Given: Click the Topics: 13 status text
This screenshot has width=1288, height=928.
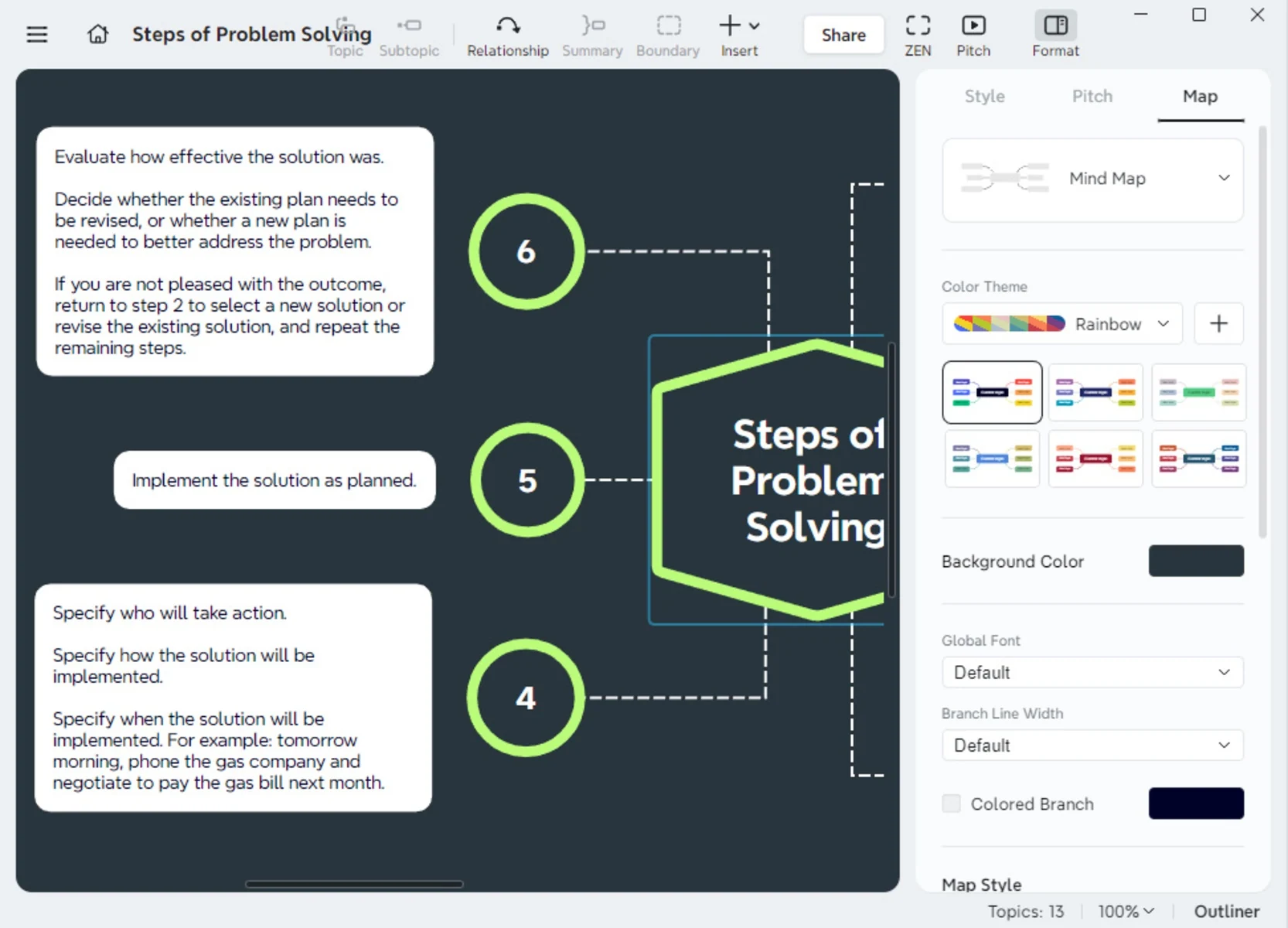Looking at the screenshot, I should click(x=1025, y=912).
